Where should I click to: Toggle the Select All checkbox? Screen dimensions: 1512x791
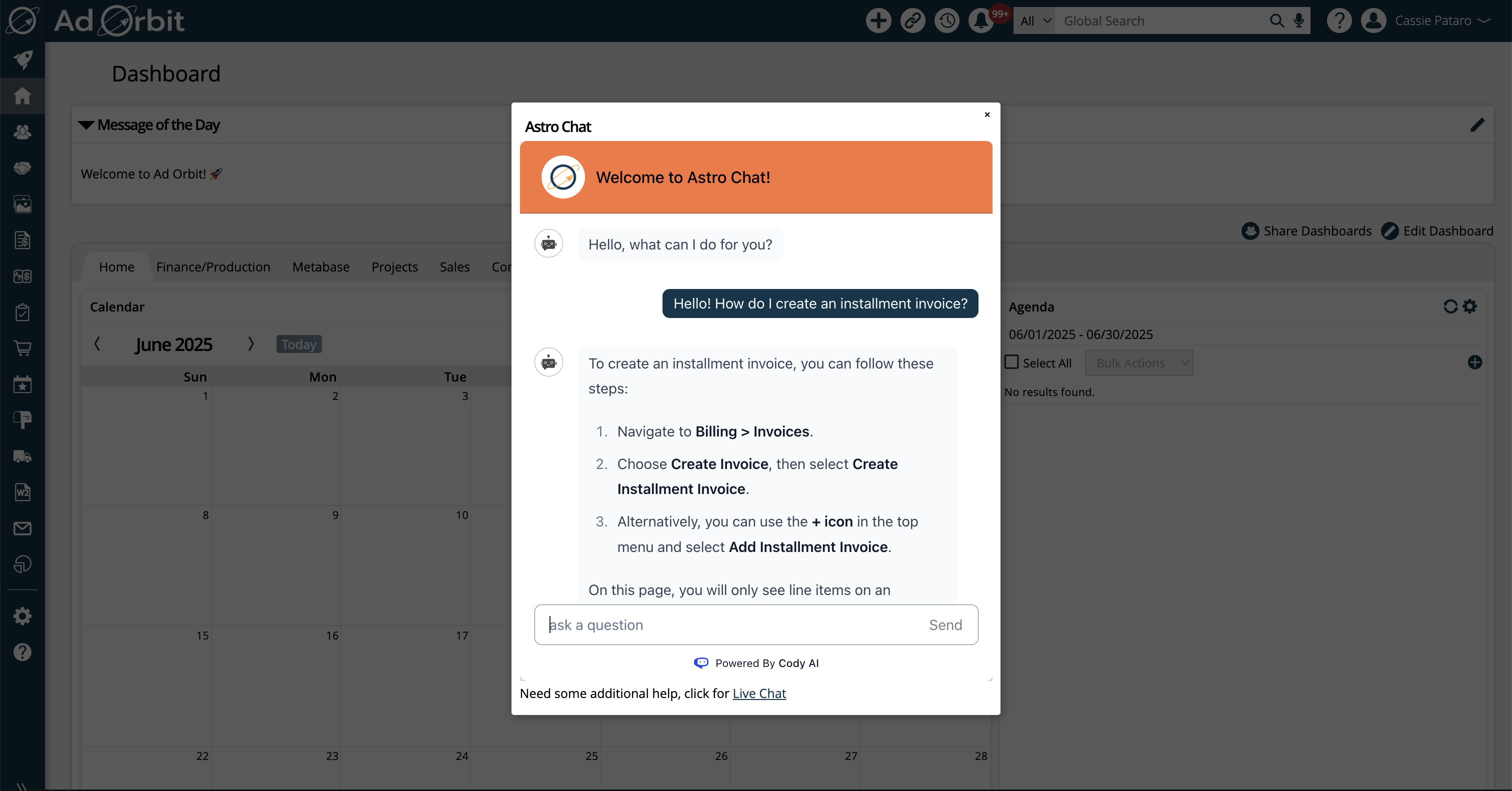pos(1011,362)
